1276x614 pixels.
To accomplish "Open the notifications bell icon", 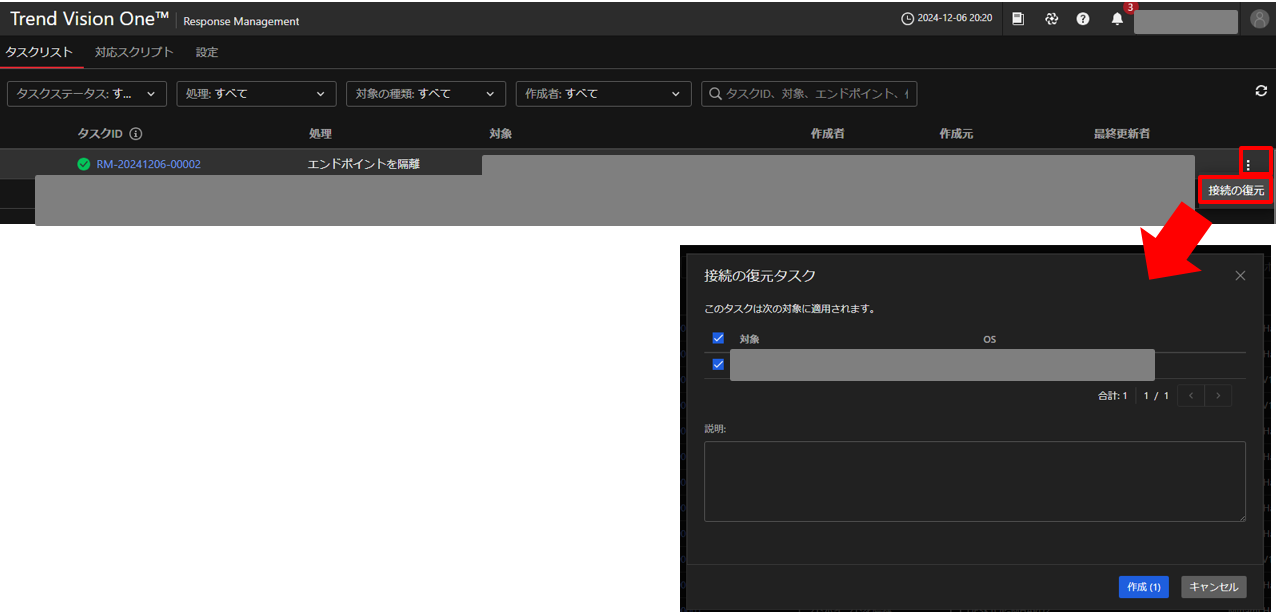I will tap(1117, 19).
